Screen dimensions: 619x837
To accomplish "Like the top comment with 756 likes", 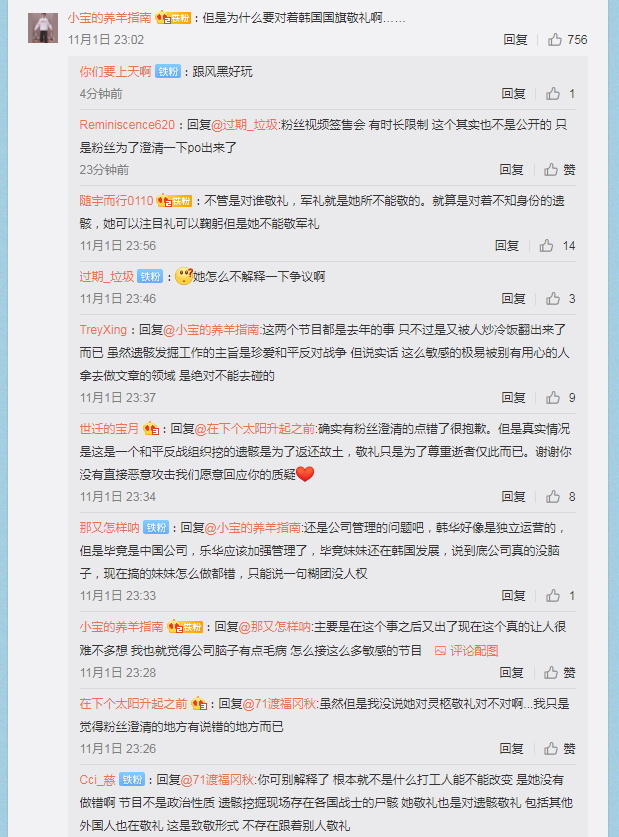I will point(555,40).
